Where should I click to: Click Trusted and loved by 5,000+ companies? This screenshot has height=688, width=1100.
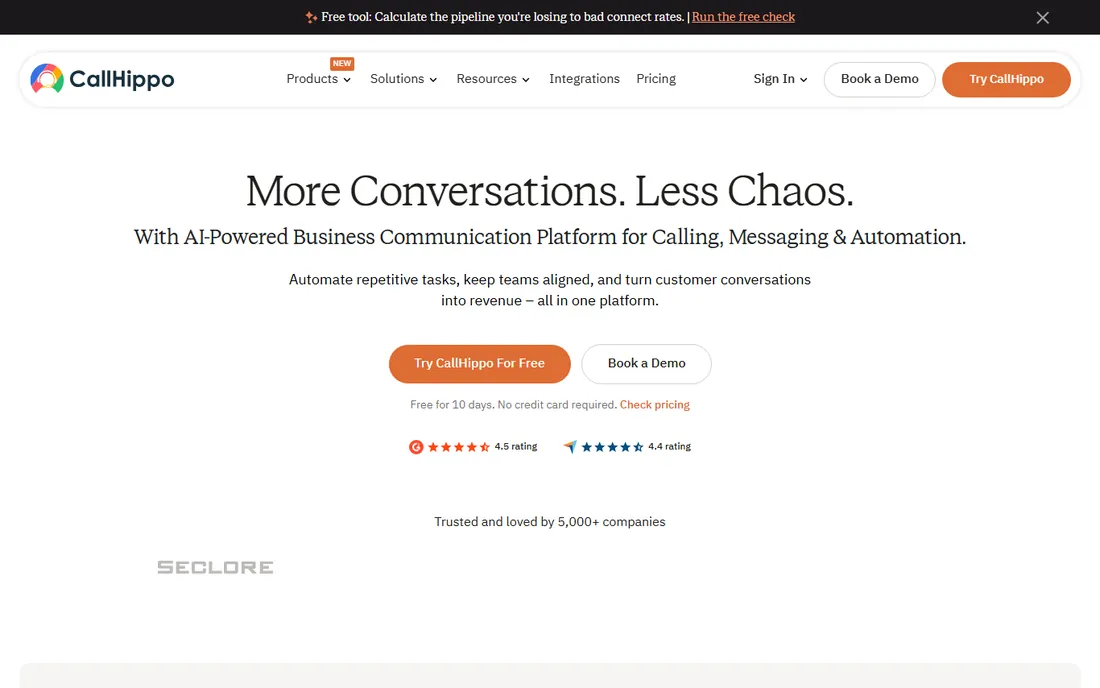[550, 522]
